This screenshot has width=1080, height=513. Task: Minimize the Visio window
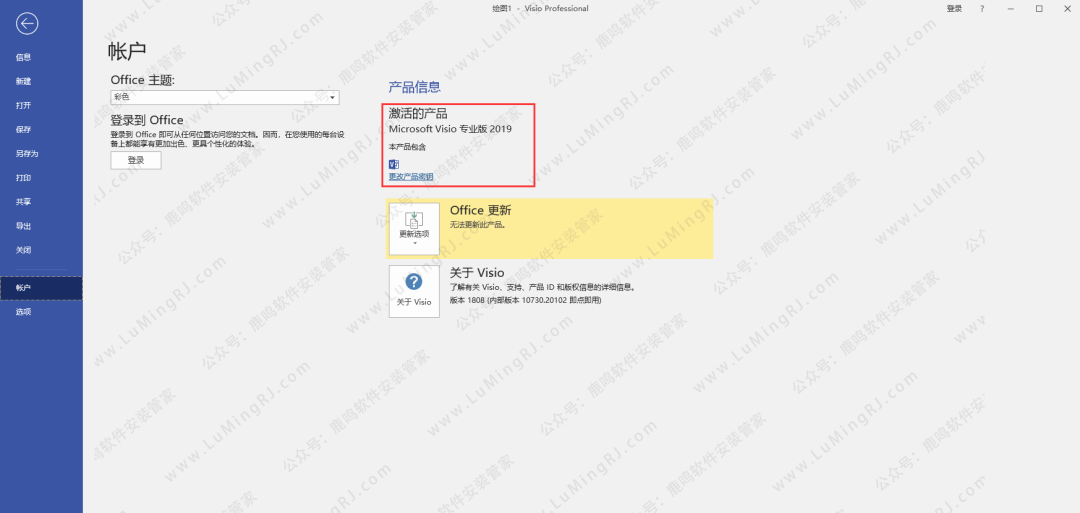[1010, 8]
